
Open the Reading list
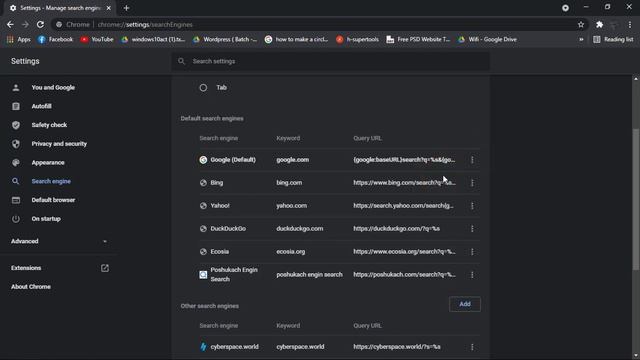click(613, 40)
